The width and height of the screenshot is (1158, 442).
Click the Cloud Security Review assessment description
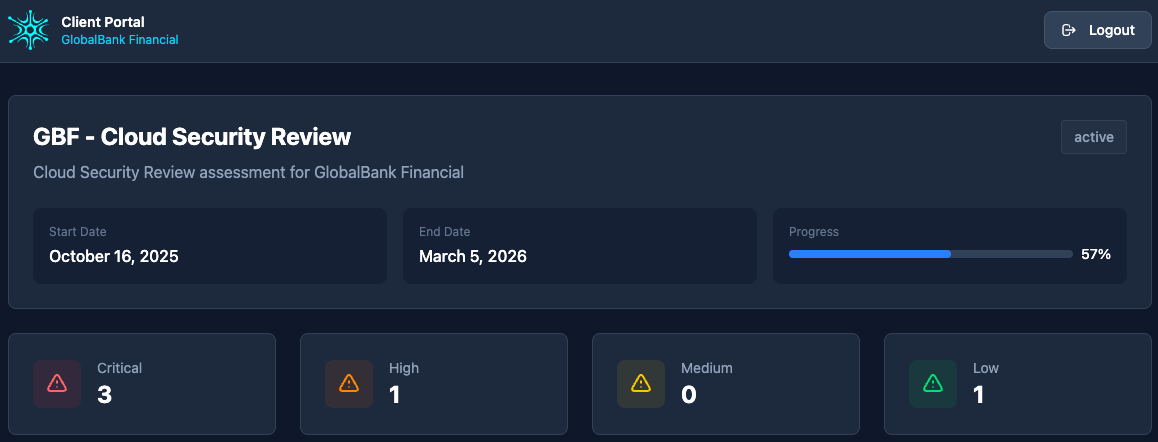point(248,172)
